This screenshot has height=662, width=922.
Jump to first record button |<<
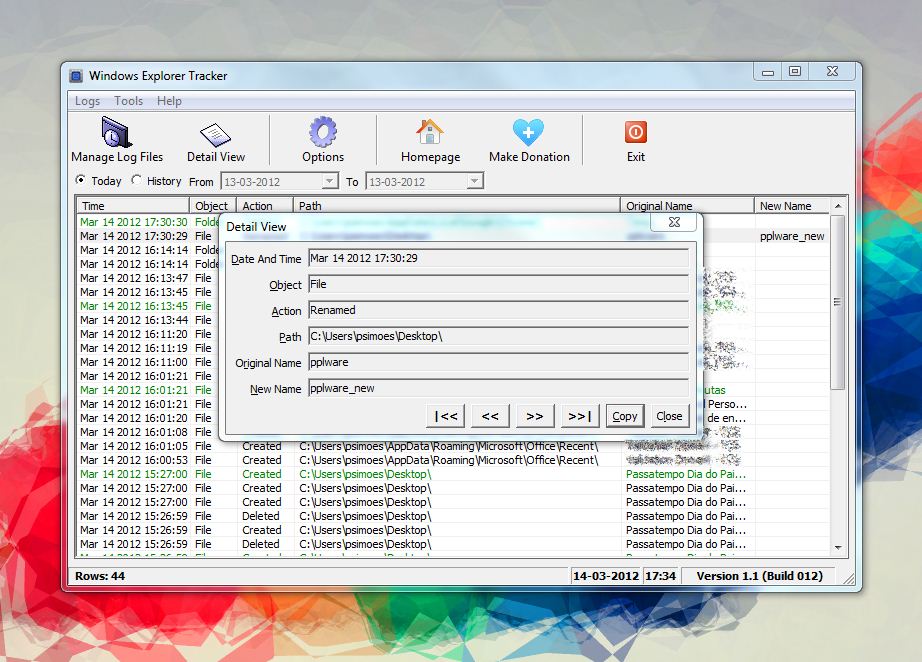click(x=446, y=416)
